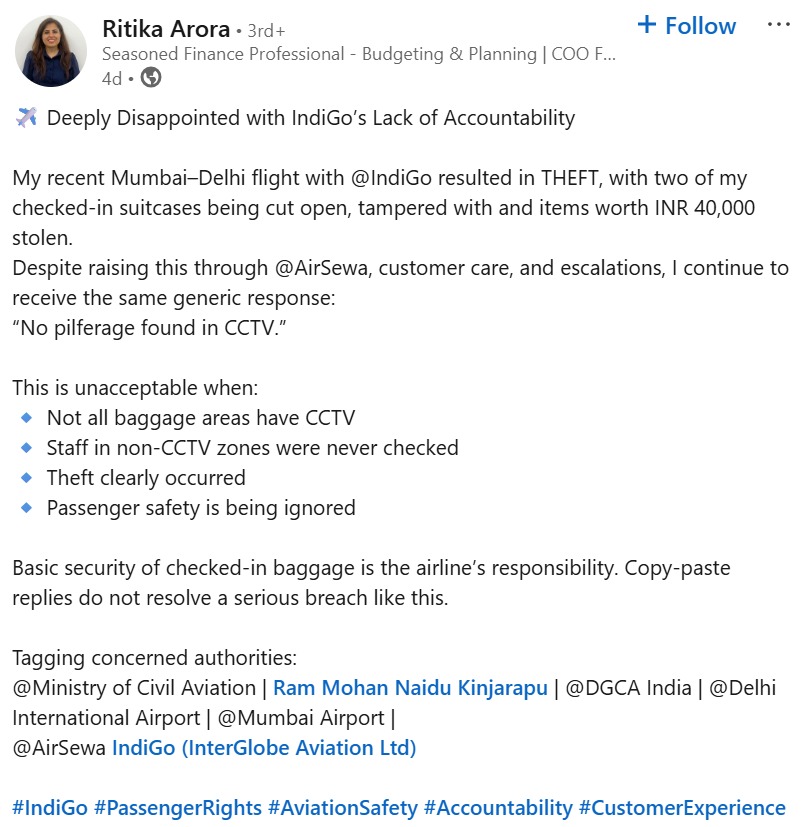Viewport: 812px width, 827px height.
Task: Click the globe public visibility icon
Action: pyautogui.click(x=151, y=77)
